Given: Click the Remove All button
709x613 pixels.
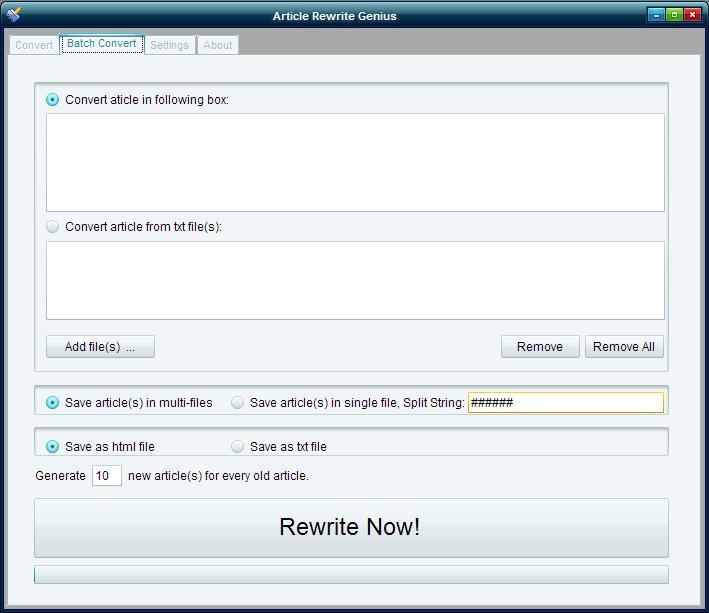Looking at the screenshot, I should pyautogui.click(x=623, y=347).
